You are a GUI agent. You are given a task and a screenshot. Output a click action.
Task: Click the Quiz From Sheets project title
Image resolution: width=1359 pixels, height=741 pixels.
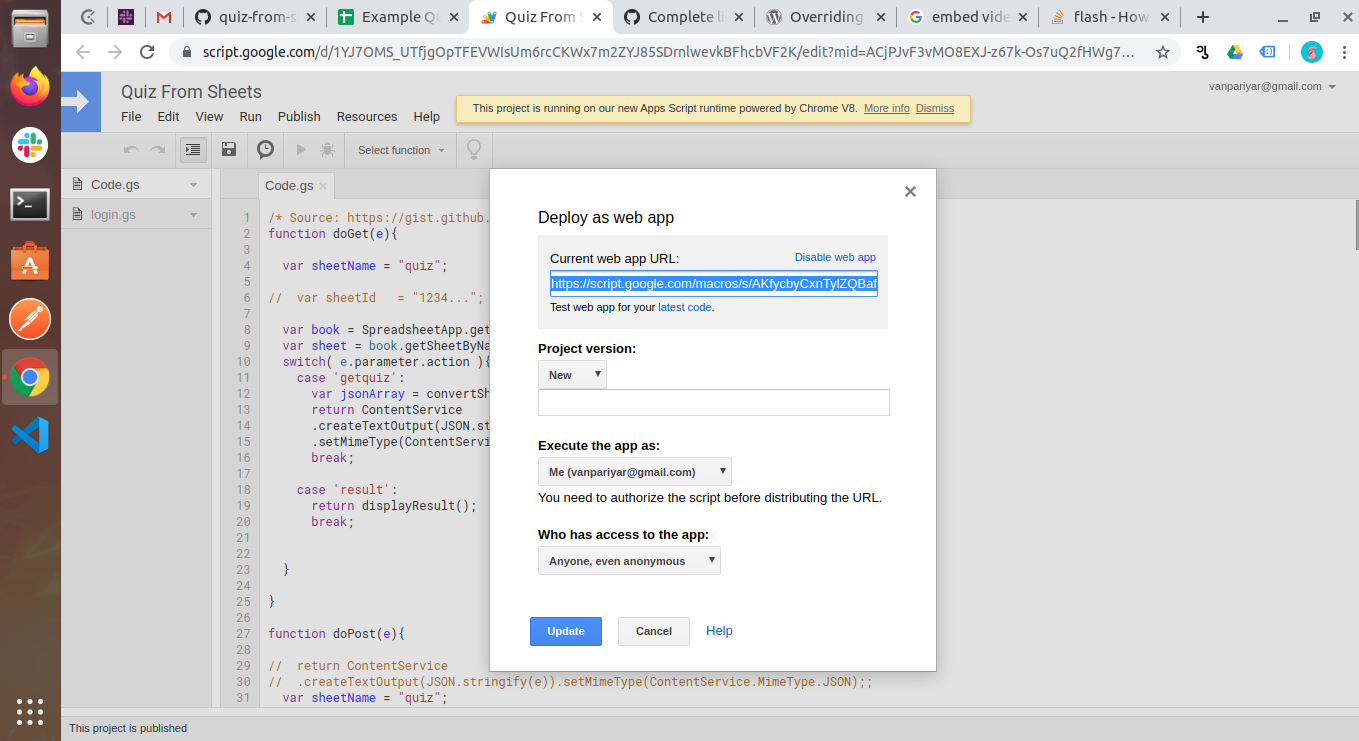(x=191, y=91)
